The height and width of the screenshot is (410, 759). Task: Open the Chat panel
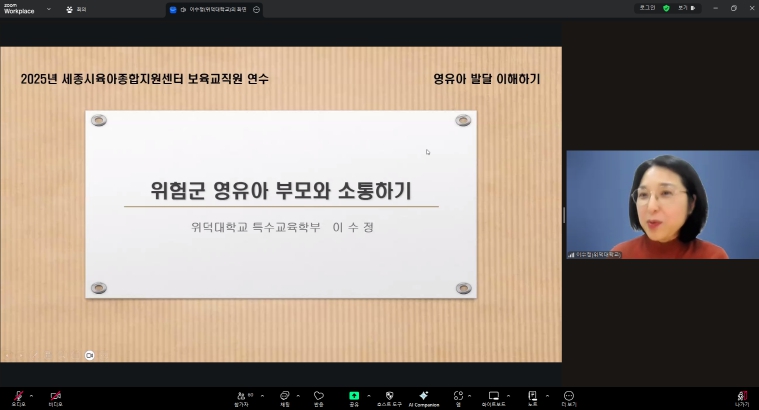click(285, 396)
